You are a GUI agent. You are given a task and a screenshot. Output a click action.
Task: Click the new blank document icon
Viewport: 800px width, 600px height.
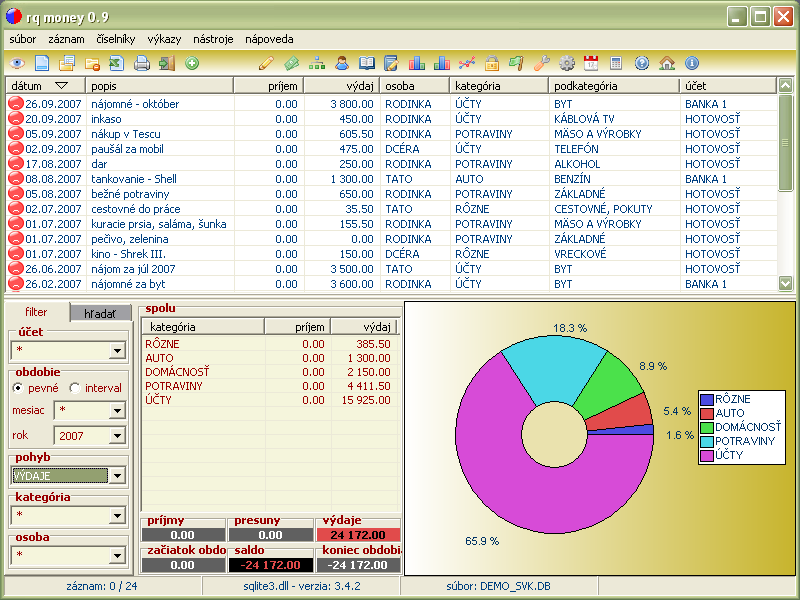pyautogui.click(x=42, y=63)
